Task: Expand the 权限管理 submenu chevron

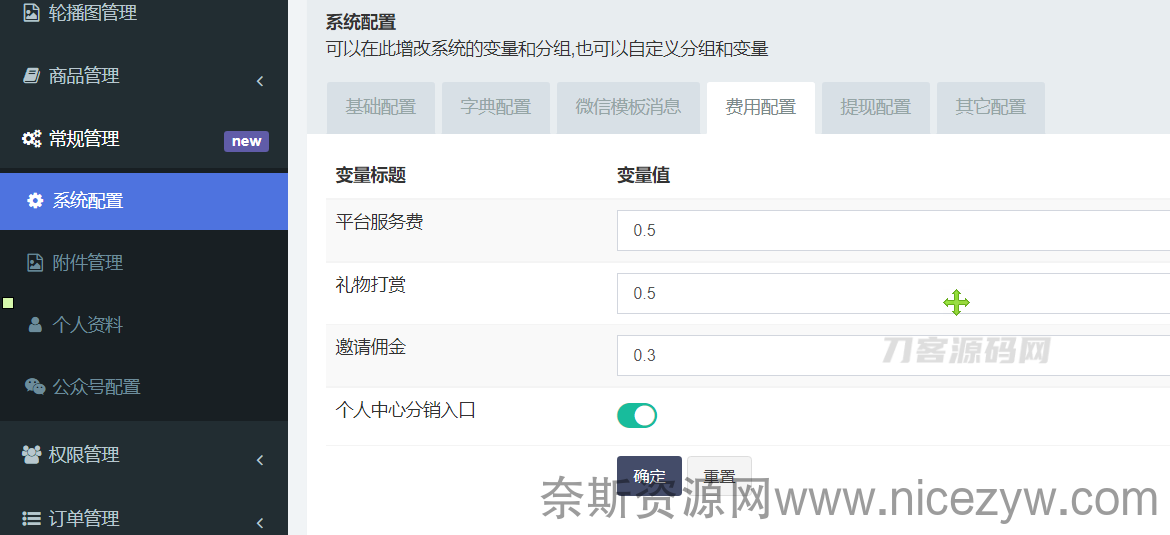Action: point(260,460)
